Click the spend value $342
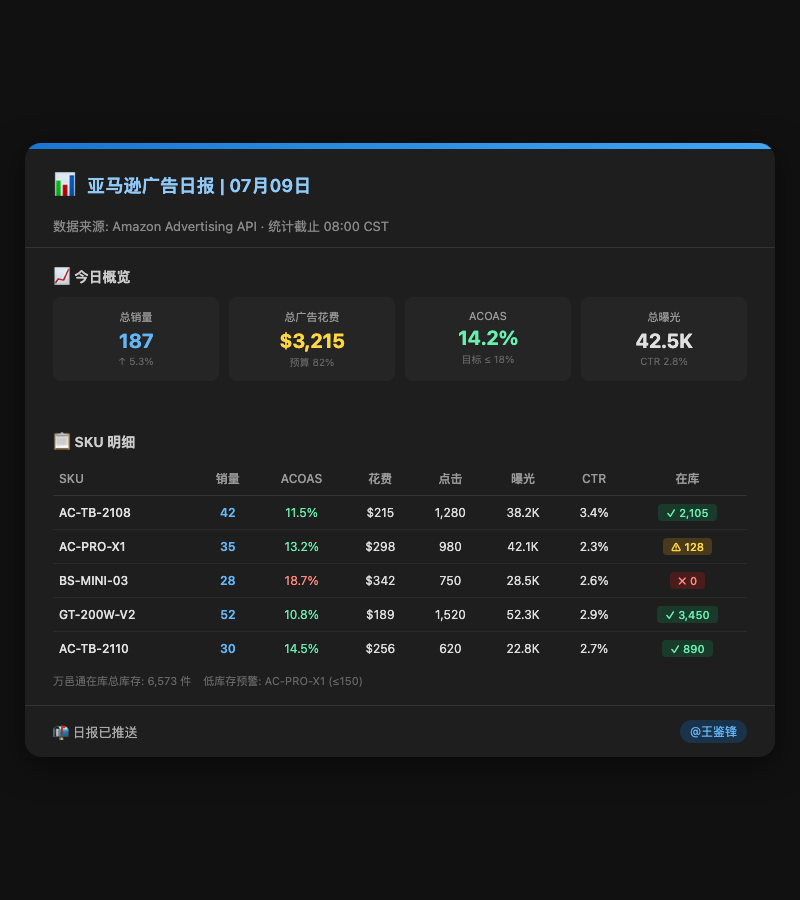 [380, 580]
